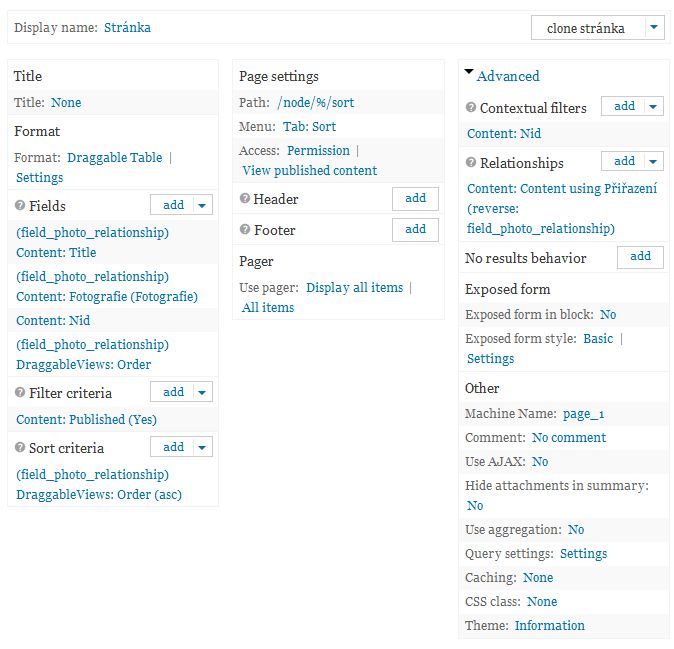Open dropdown arrow beside Relationships add
The image size is (674, 649).
point(653,161)
